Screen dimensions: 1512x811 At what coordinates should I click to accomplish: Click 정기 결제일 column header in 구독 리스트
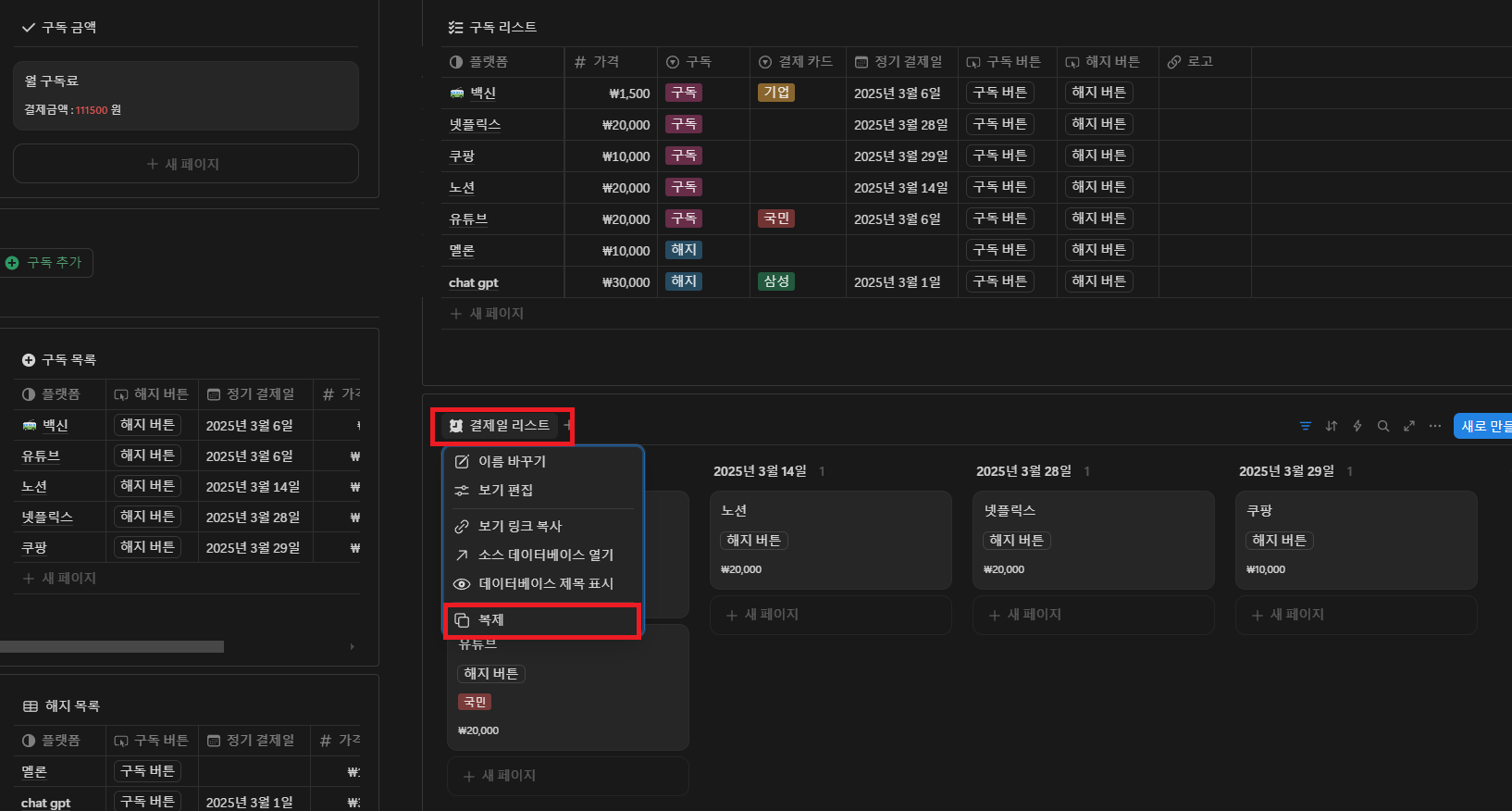pos(901,62)
